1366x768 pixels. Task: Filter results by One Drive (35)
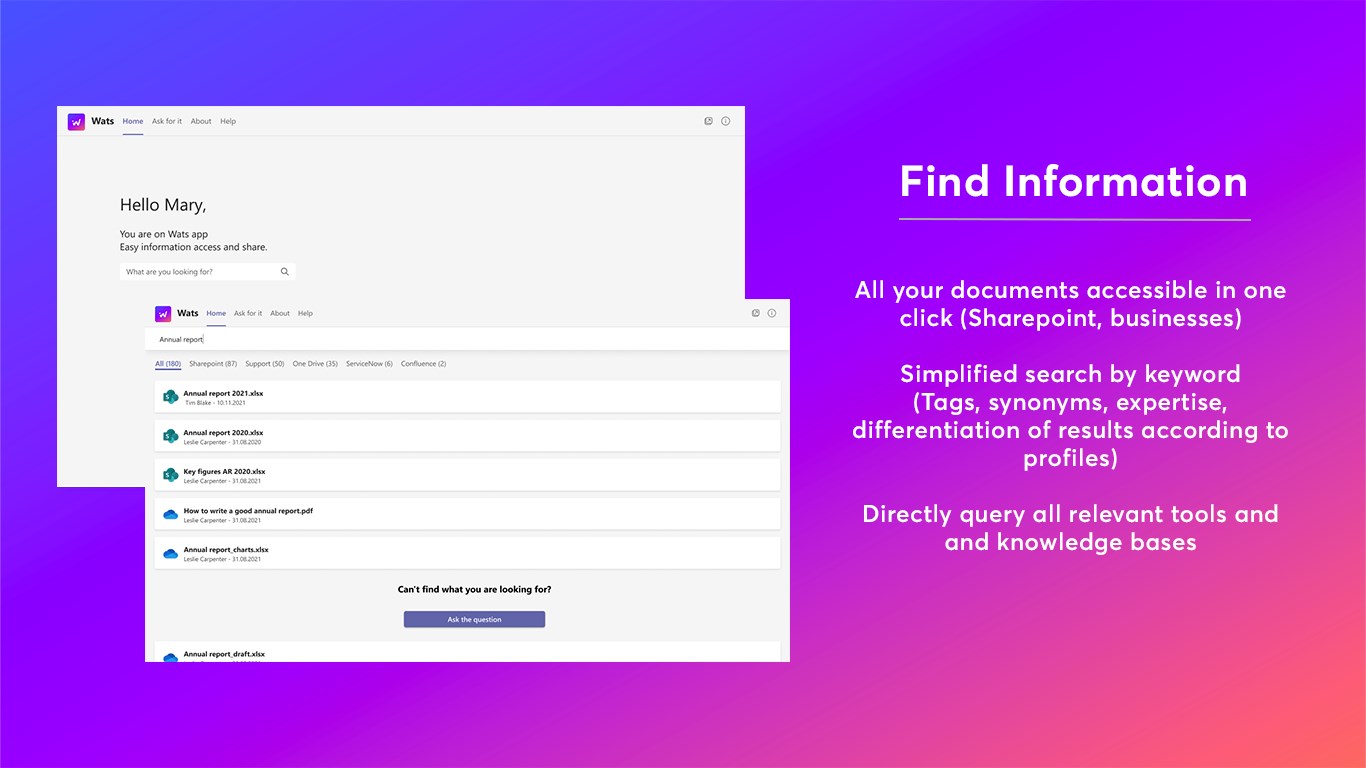coord(315,364)
